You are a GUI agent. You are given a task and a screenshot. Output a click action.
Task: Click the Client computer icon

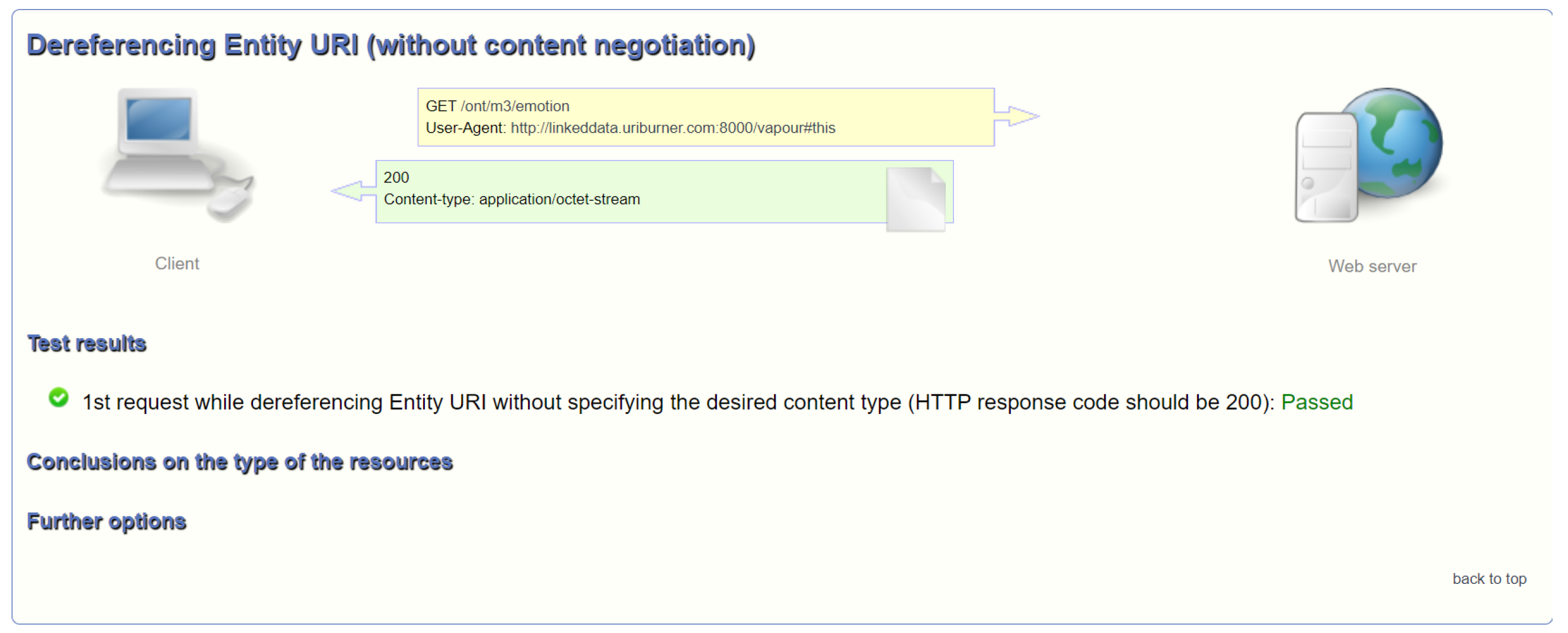coord(177,155)
